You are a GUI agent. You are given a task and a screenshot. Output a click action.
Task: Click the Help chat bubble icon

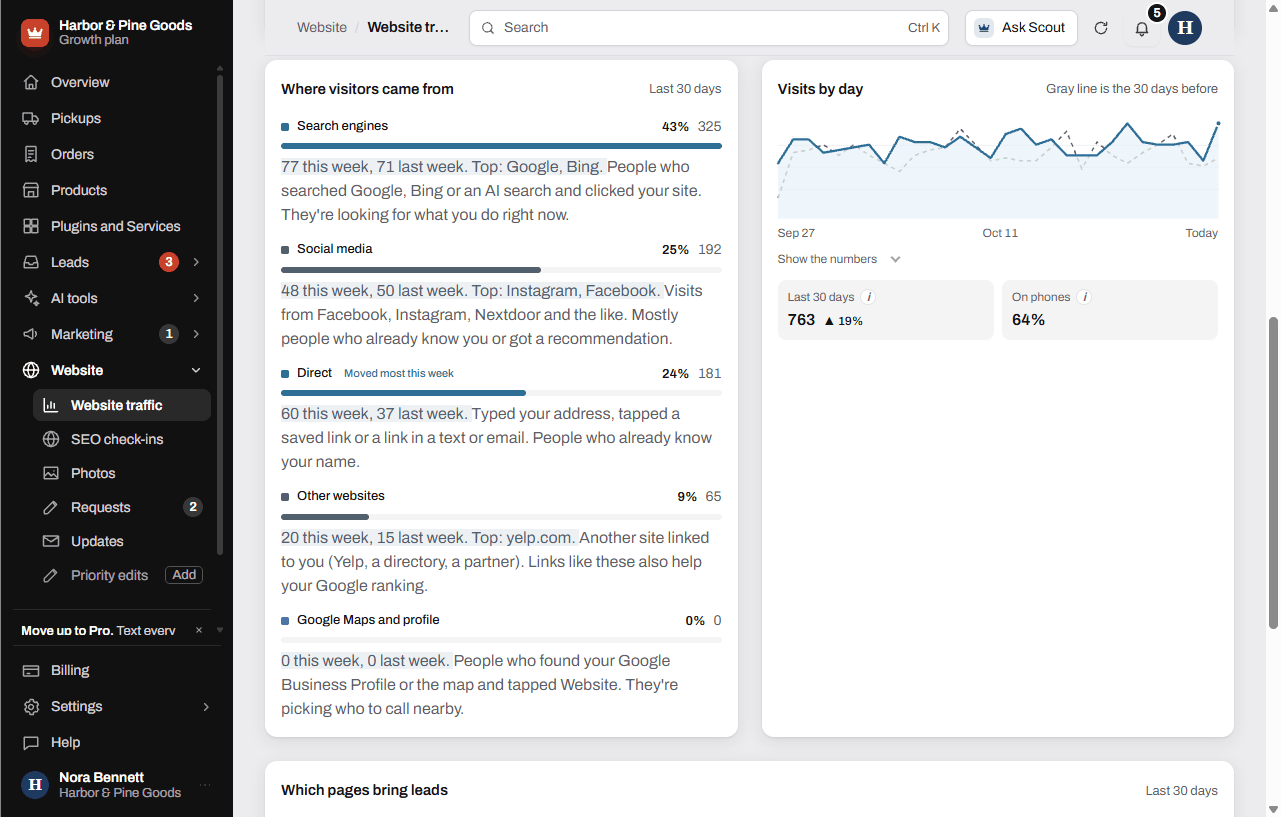(x=31, y=742)
